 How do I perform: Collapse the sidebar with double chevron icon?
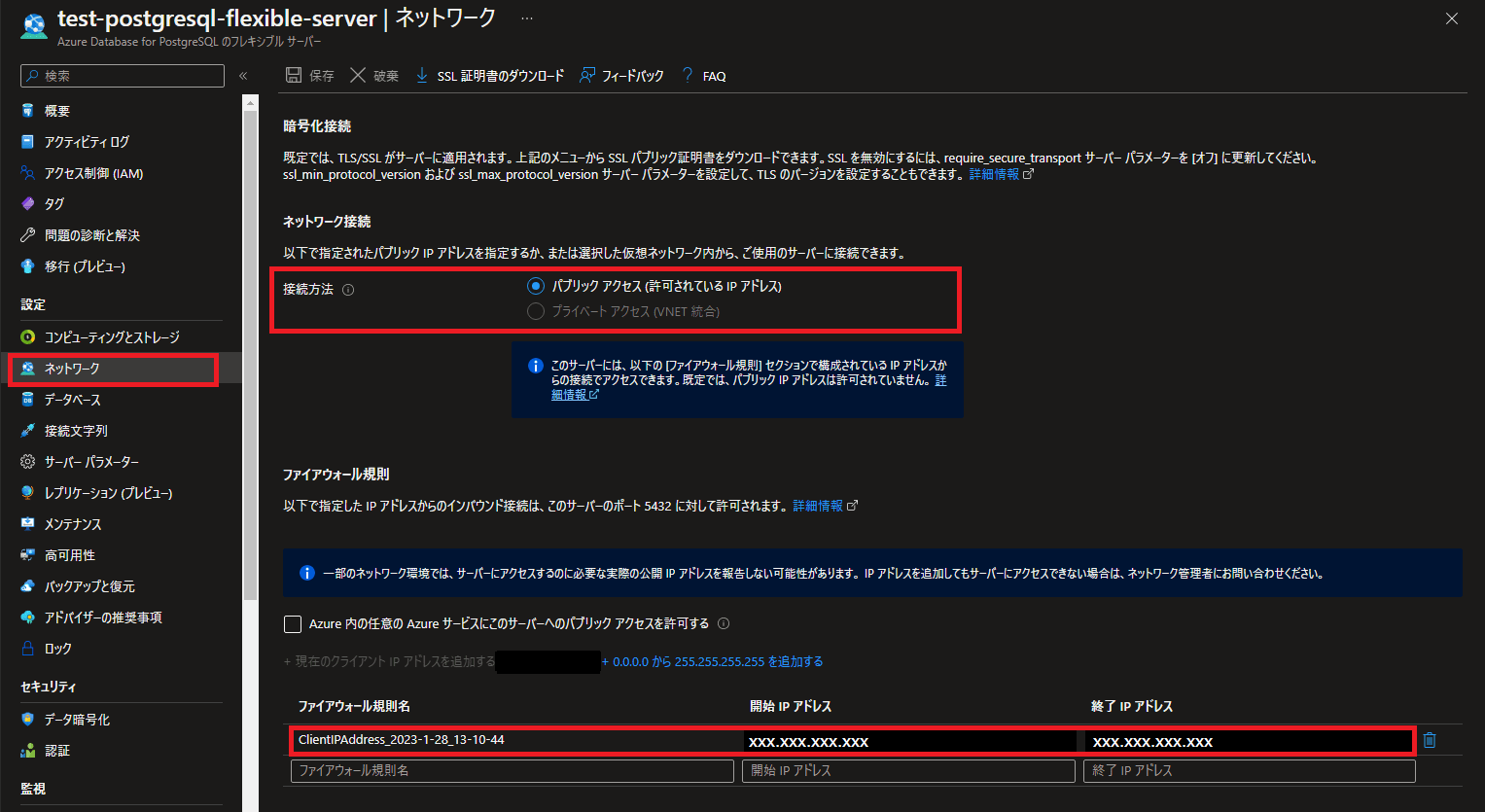coord(243,76)
